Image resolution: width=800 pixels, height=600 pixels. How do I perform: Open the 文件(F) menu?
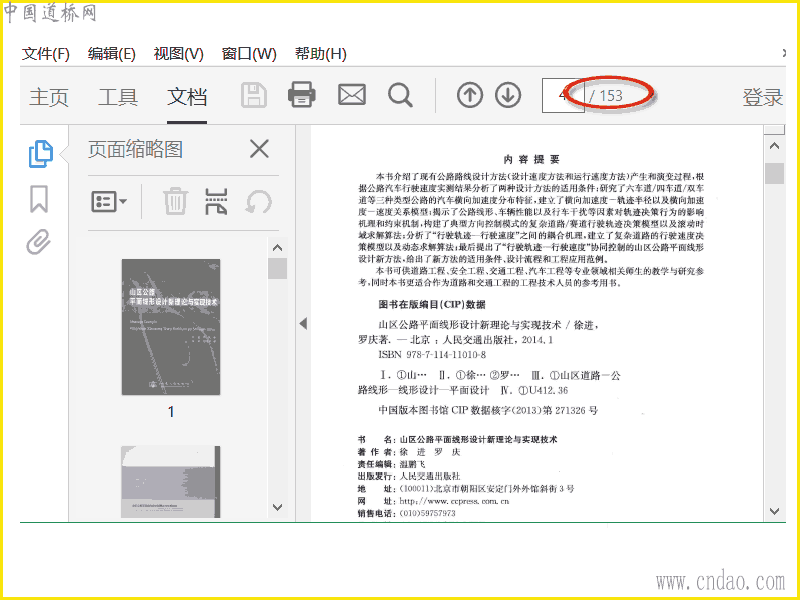[x=45, y=54]
